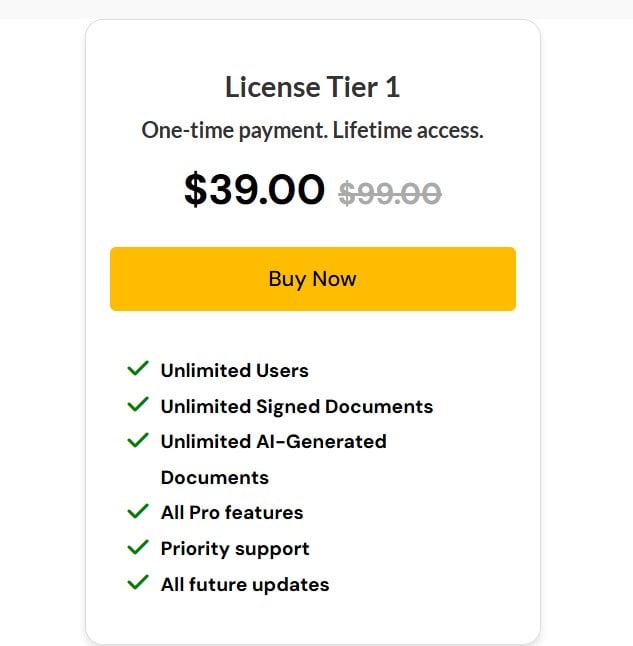Click the 'Unlimited AI-Generated' text line
This screenshot has width=633, height=646.
click(x=273, y=441)
